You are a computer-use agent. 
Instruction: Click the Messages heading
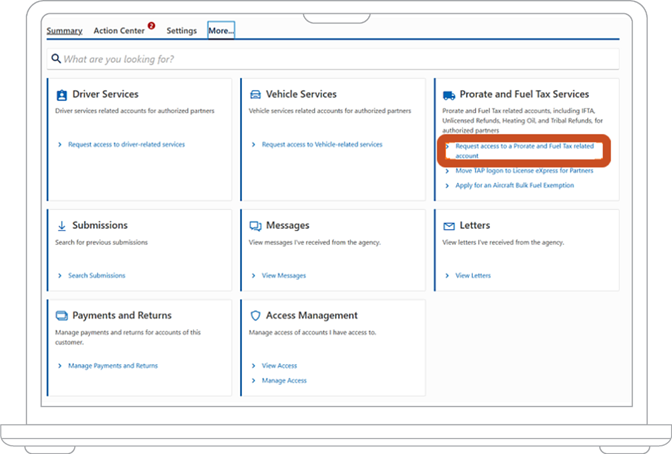(x=288, y=225)
